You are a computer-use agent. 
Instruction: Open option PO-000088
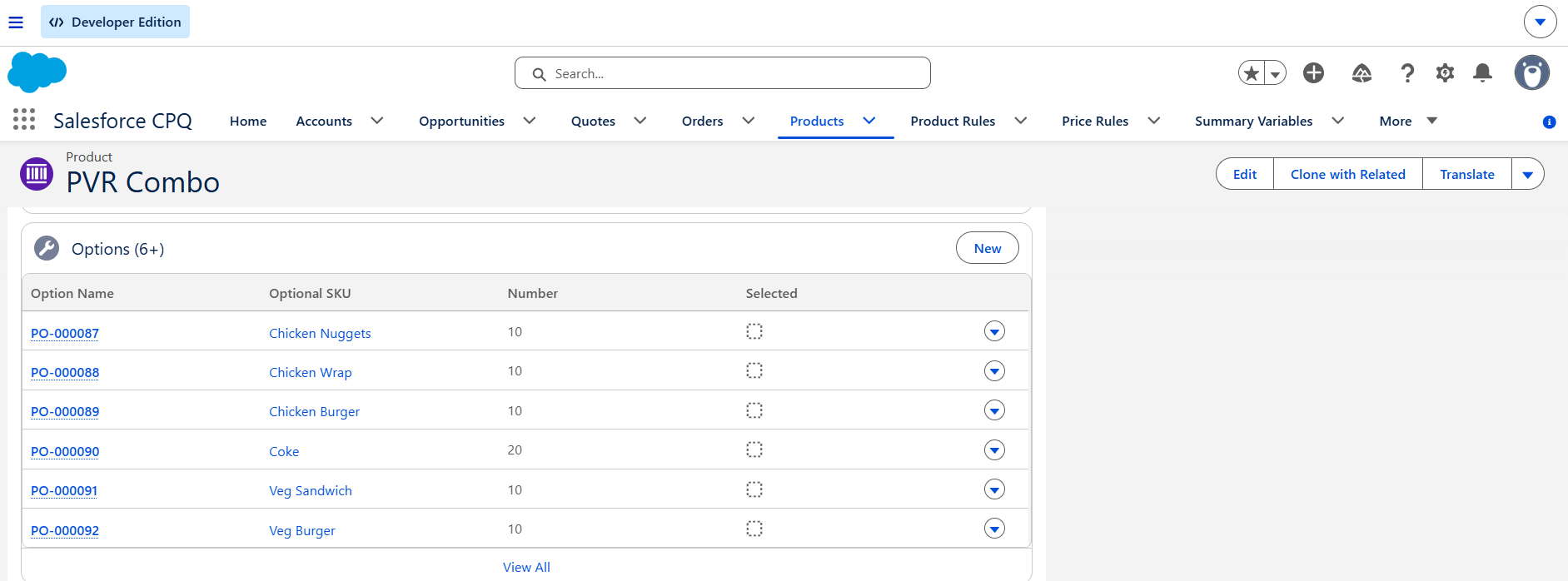pyautogui.click(x=65, y=372)
